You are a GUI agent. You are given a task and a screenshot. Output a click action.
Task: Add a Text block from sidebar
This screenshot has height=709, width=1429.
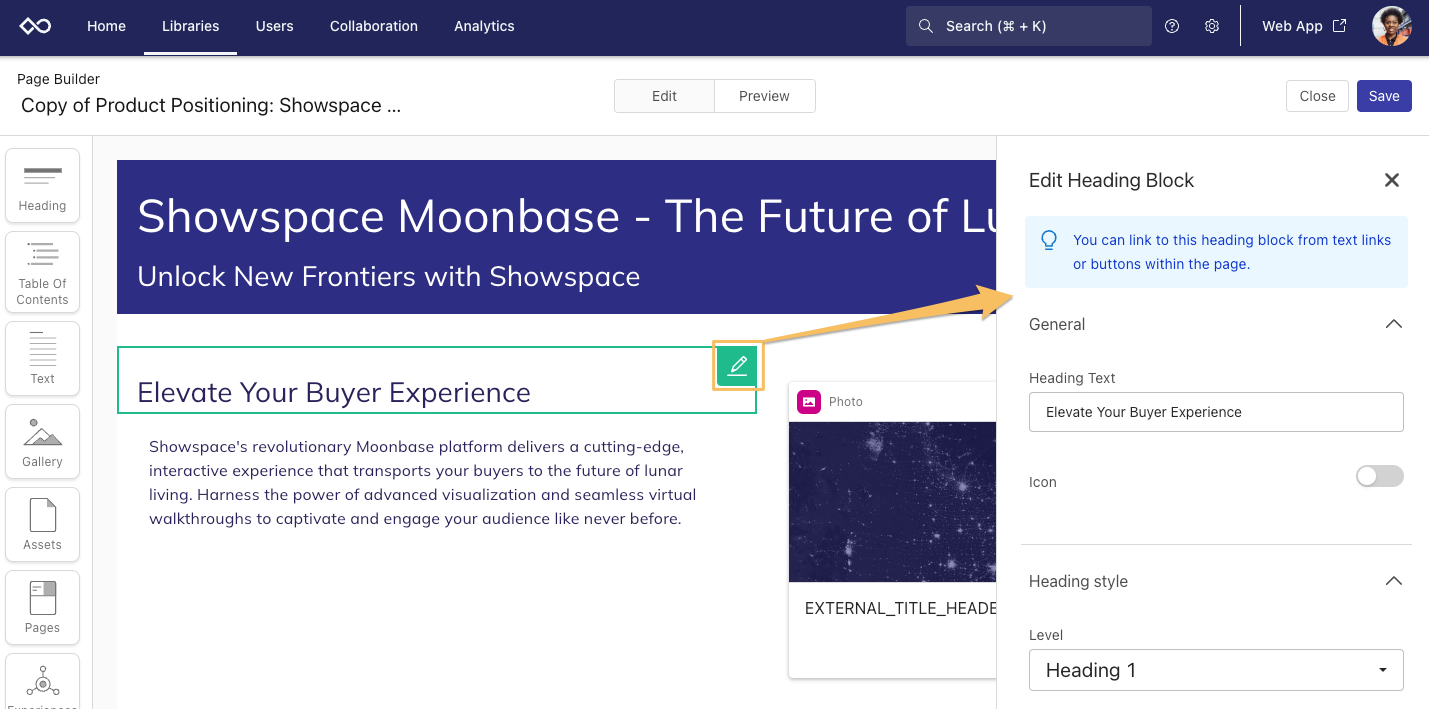[42, 358]
